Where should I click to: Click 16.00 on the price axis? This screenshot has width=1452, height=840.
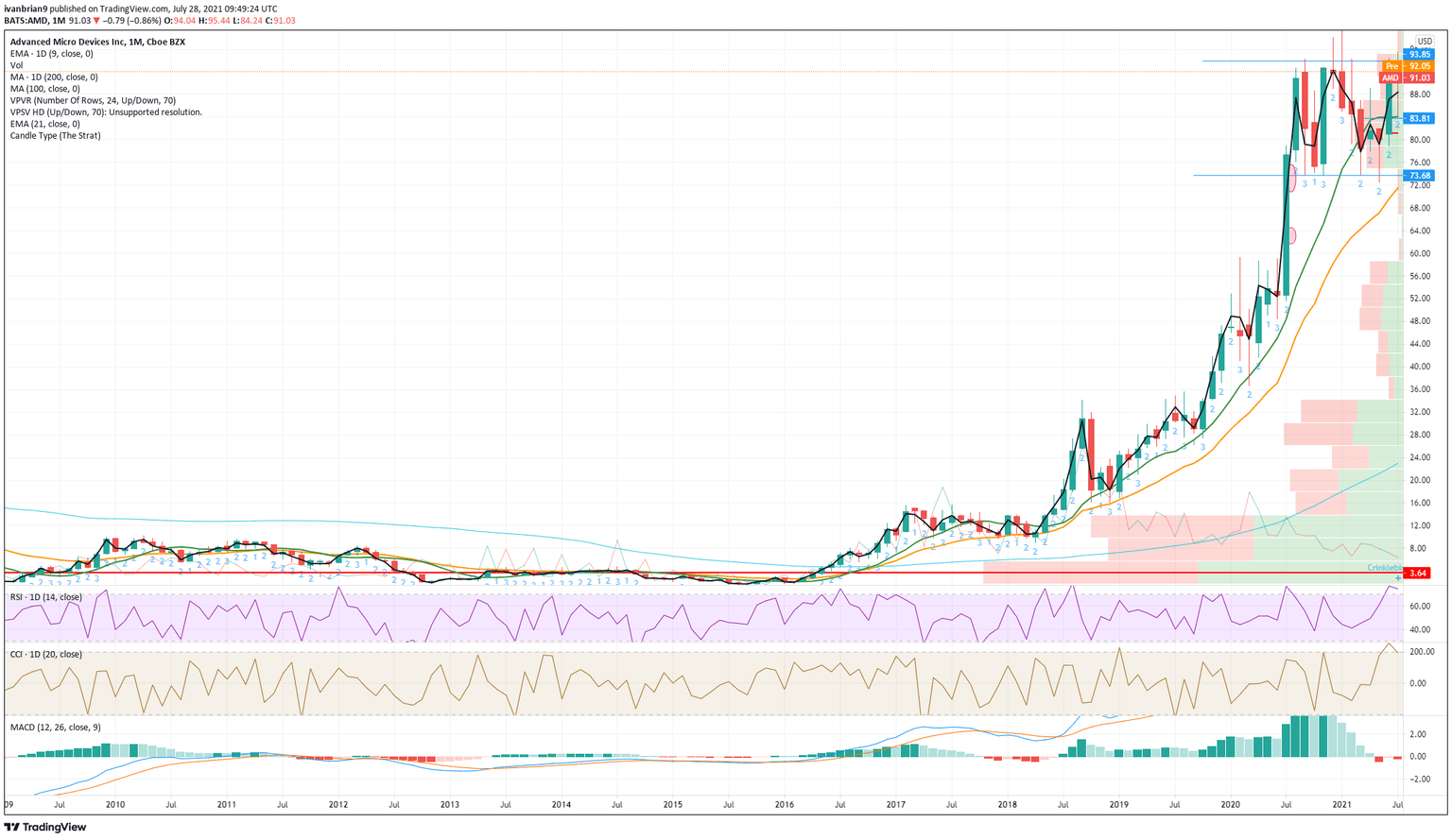point(1420,503)
